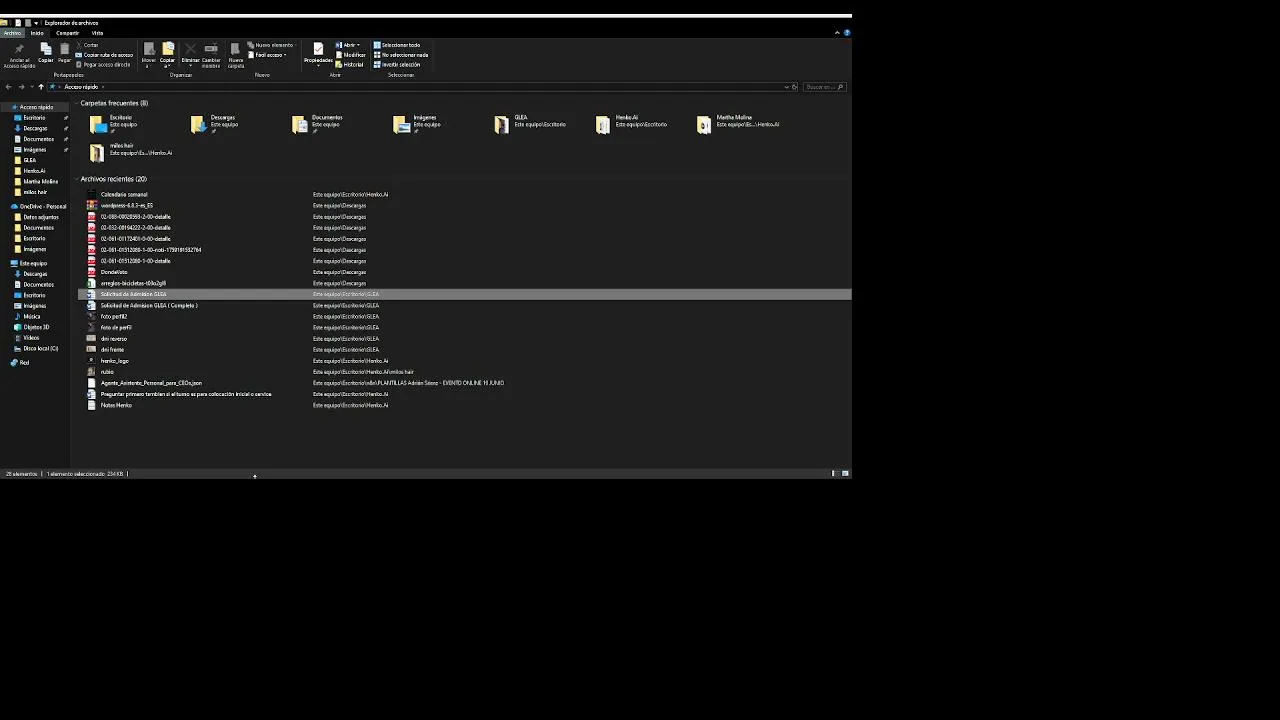Click the Forward navigation arrow
This screenshot has height=720, width=1280.
click(x=21, y=87)
